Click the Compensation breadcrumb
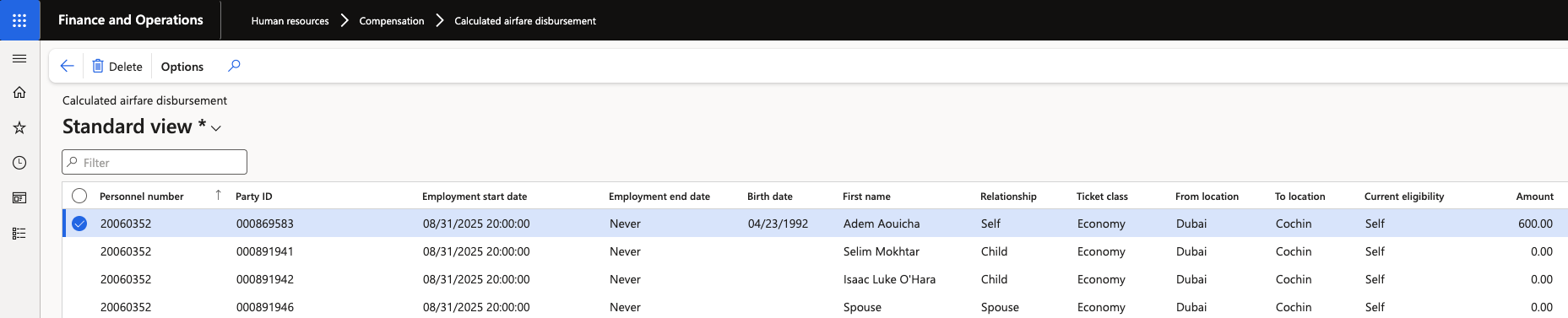The image size is (1568, 318). (392, 21)
